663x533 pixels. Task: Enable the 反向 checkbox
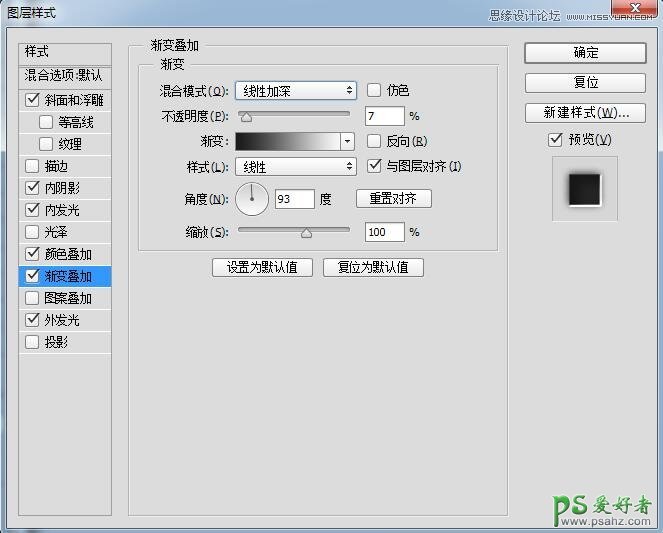375,141
